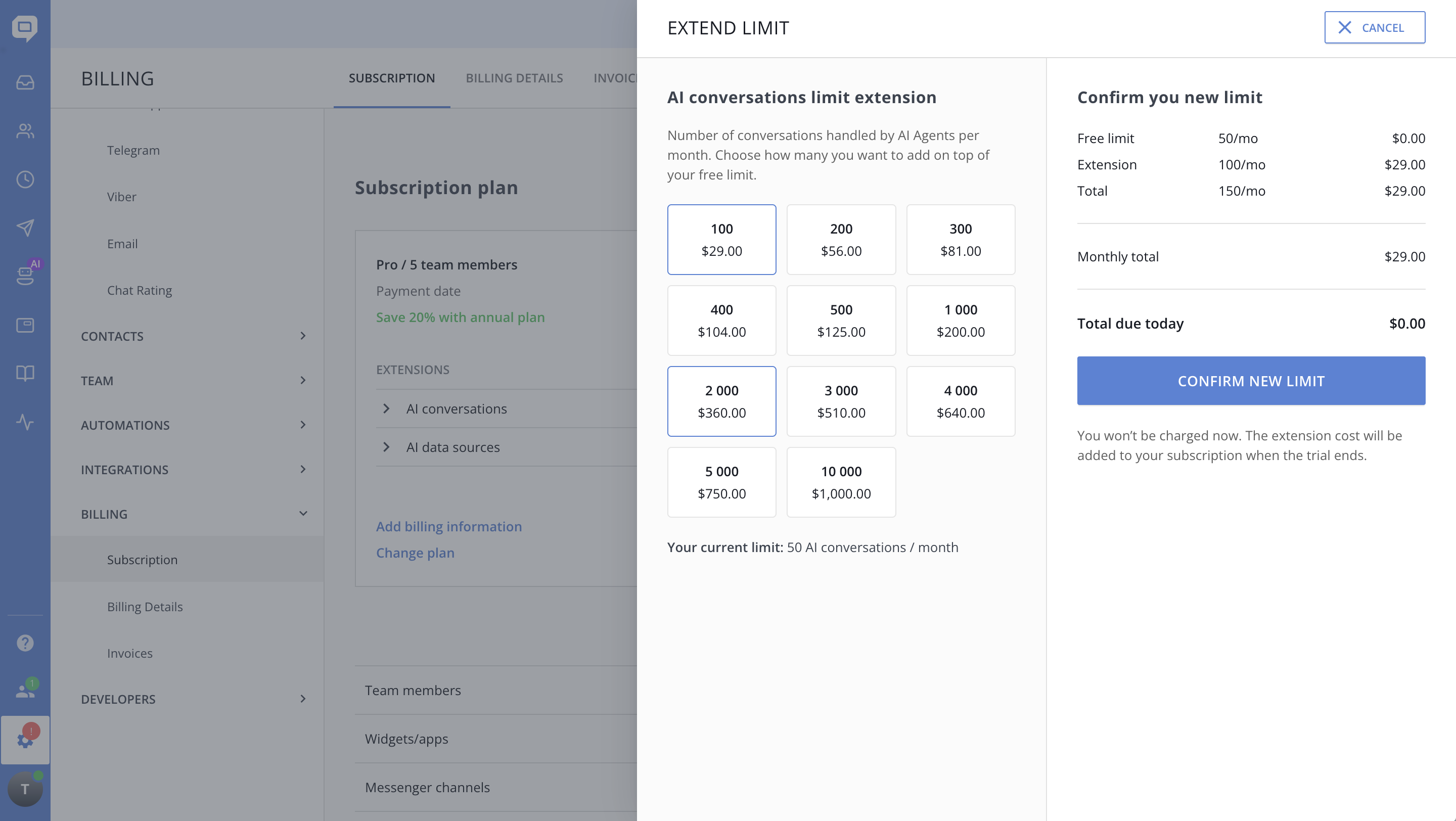Select the 100 conversations $29.00 option
The image size is (1456, 821).
click(722, 240)
